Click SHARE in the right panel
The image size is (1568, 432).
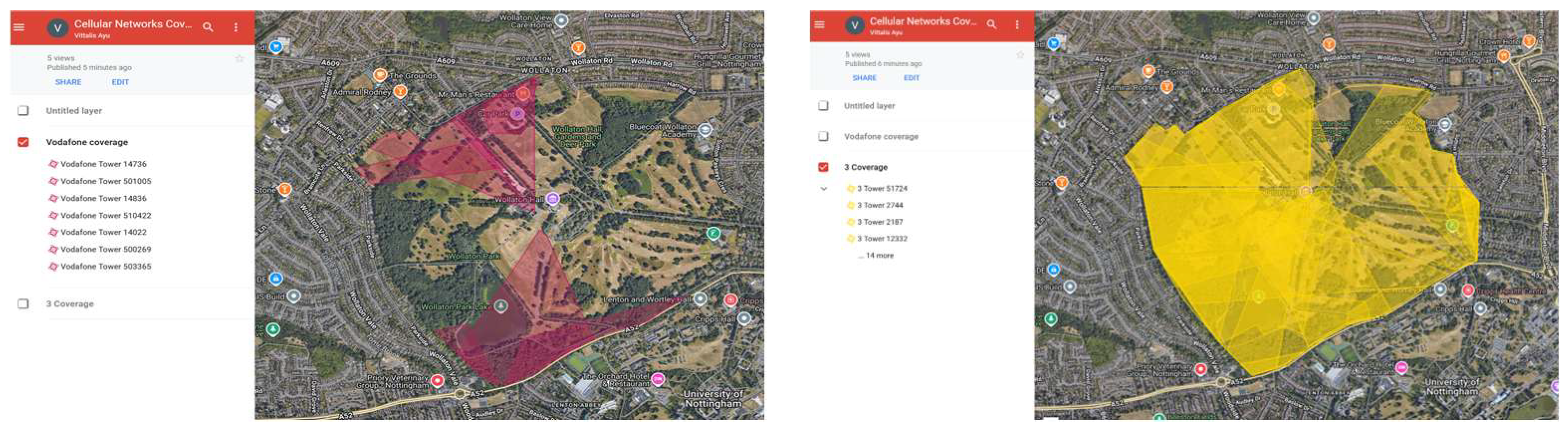coord(864,78)
